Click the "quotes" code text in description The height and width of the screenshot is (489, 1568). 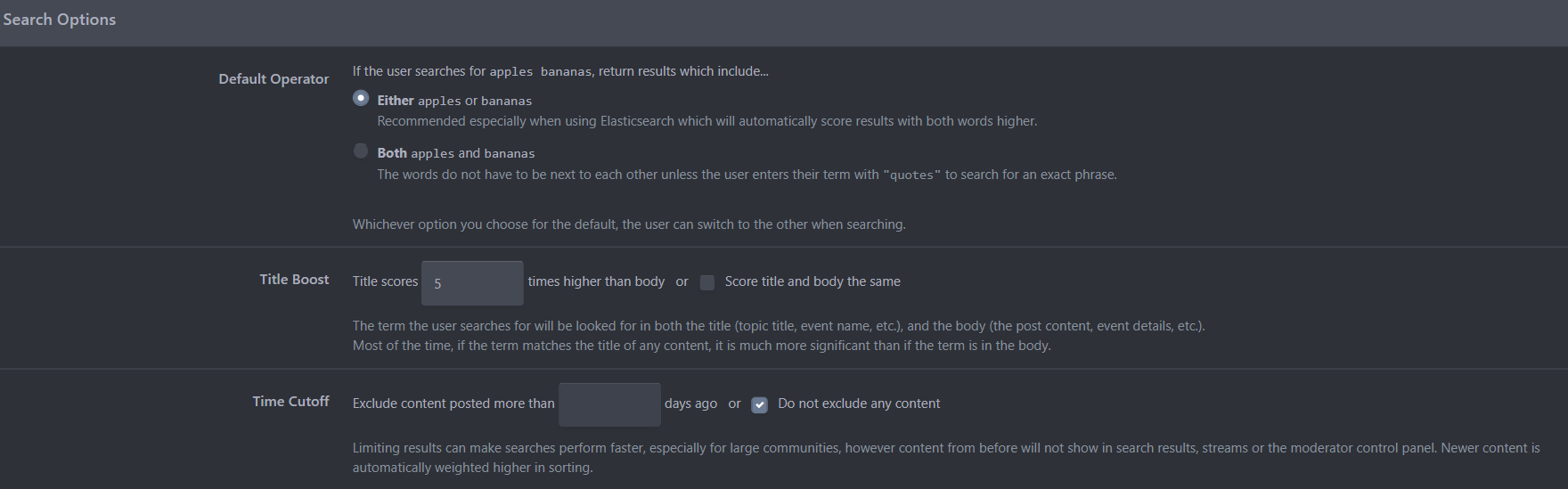[912, 175]
